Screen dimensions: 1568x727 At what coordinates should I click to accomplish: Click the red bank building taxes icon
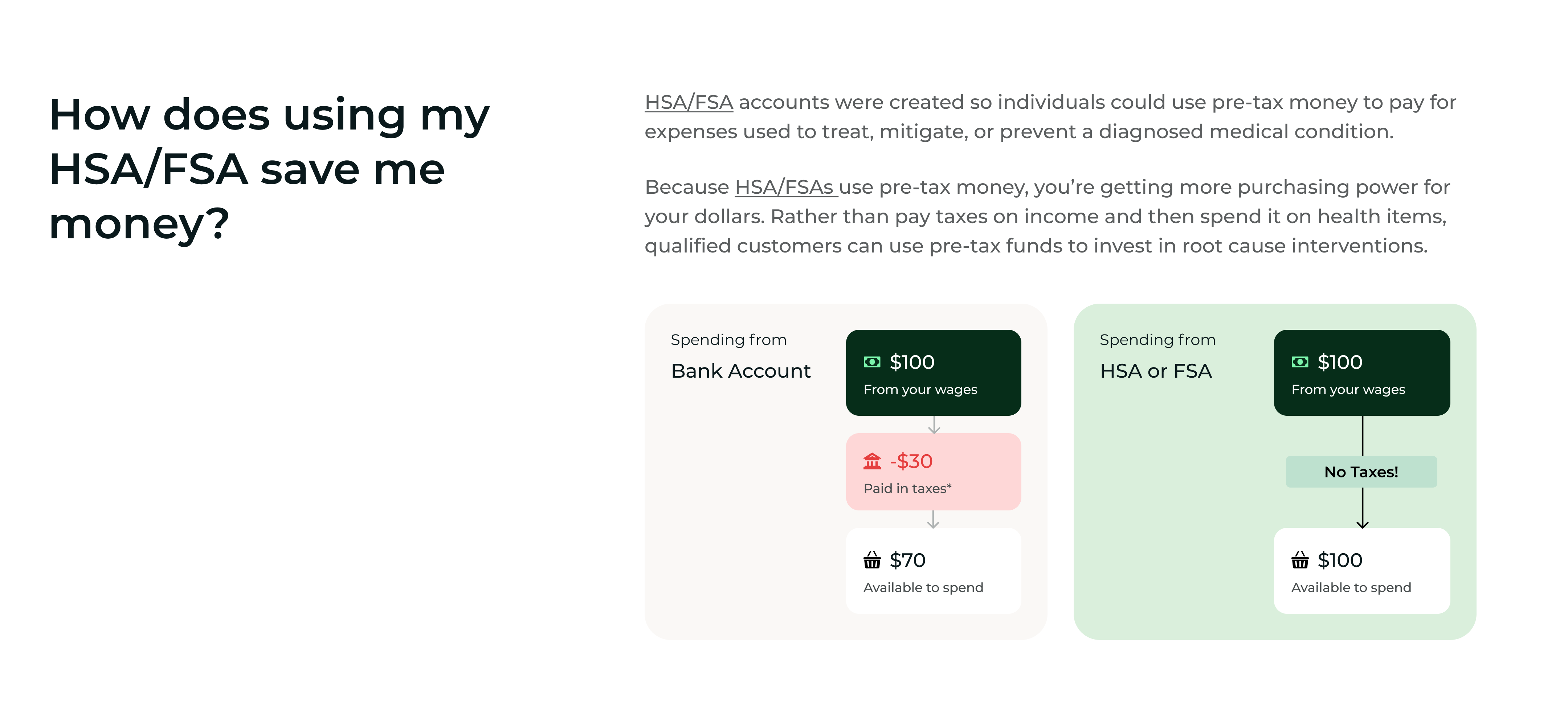coord(871,461)
